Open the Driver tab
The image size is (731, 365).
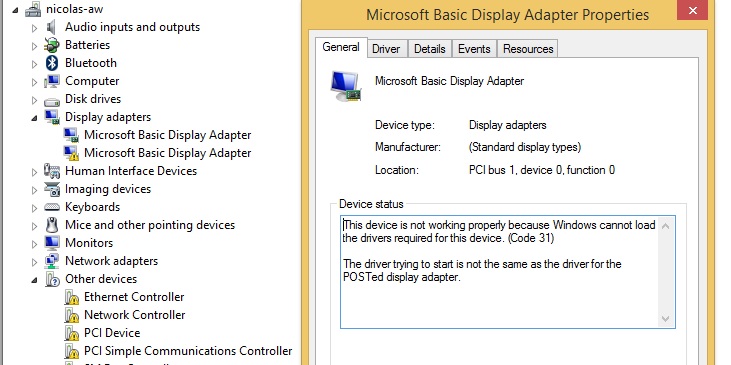pyautogui.click(x=386, y=49)
